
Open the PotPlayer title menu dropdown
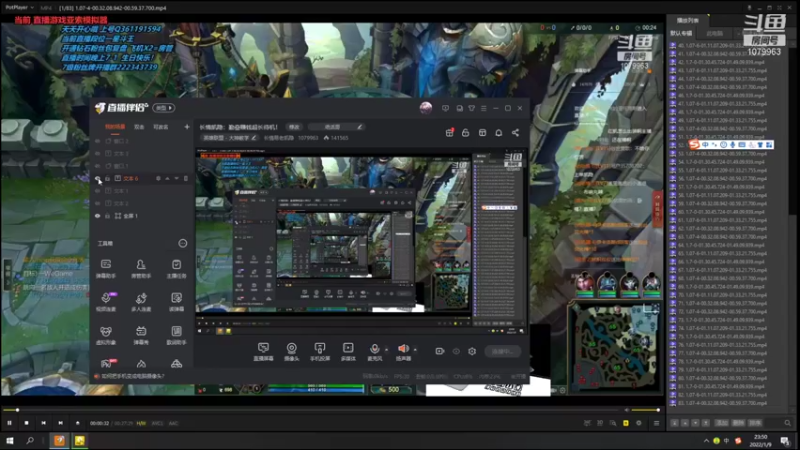tap(18, 8)
